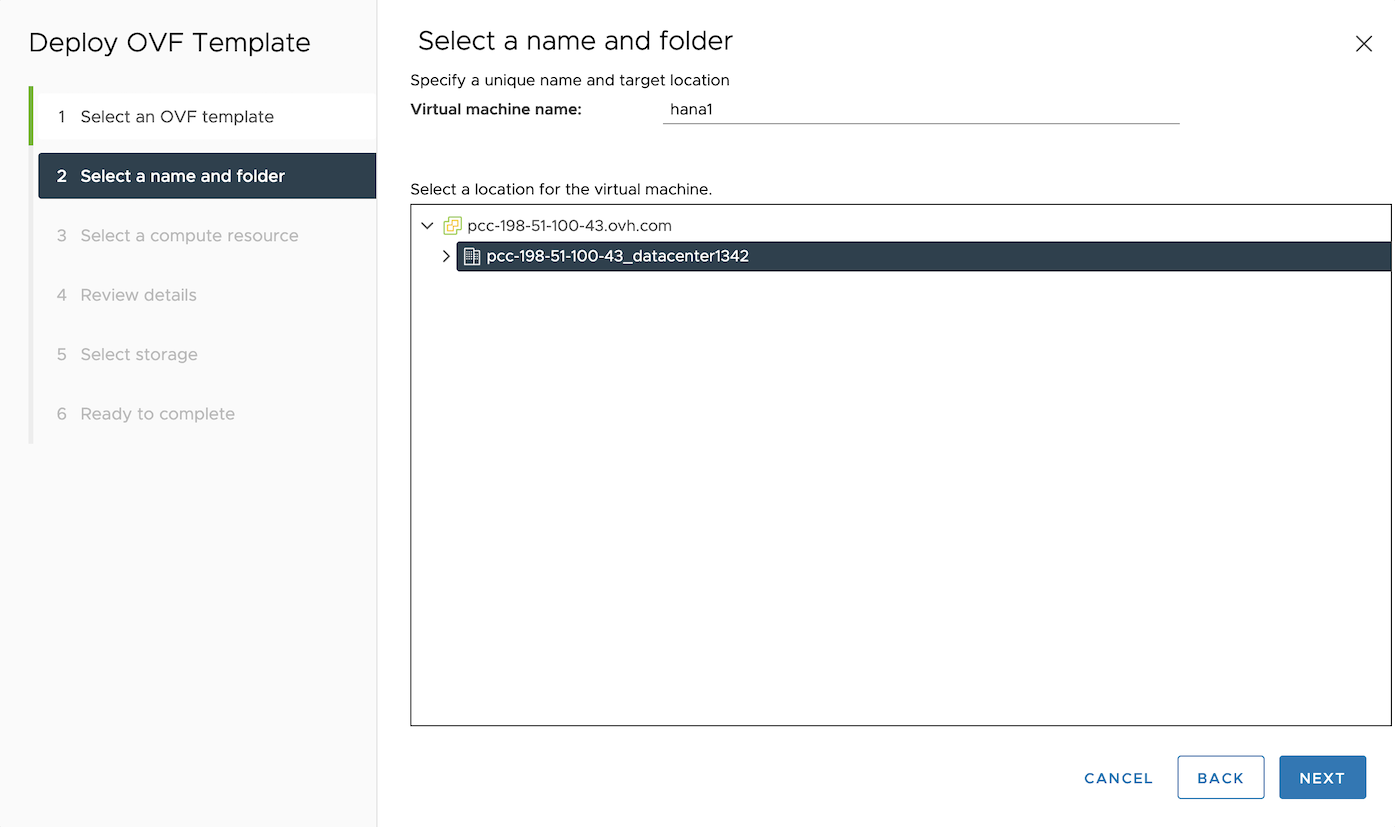Viewport: 1395px width, 827px height.
Task: Jump to step 3 Select a compute resource
Action: [x=189, y=236]
